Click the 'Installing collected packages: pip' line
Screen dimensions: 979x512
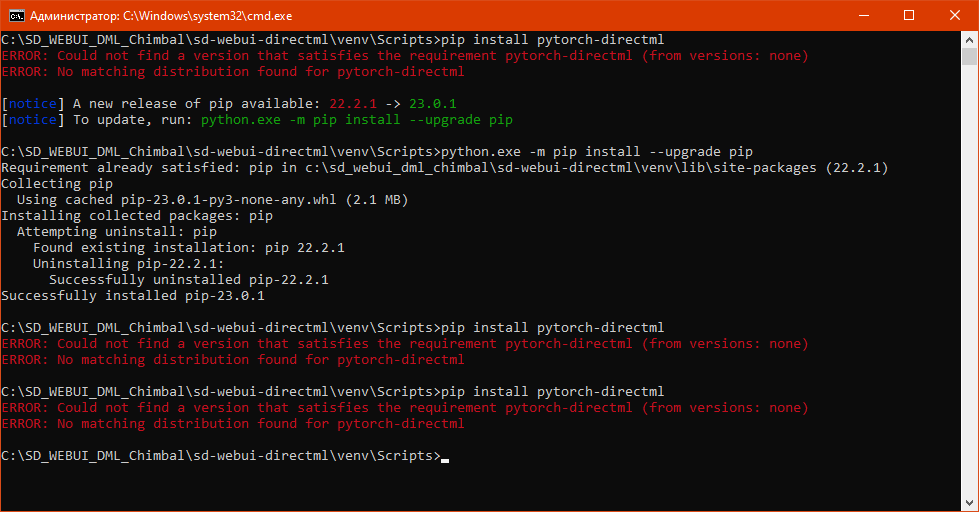pos(137,216)
